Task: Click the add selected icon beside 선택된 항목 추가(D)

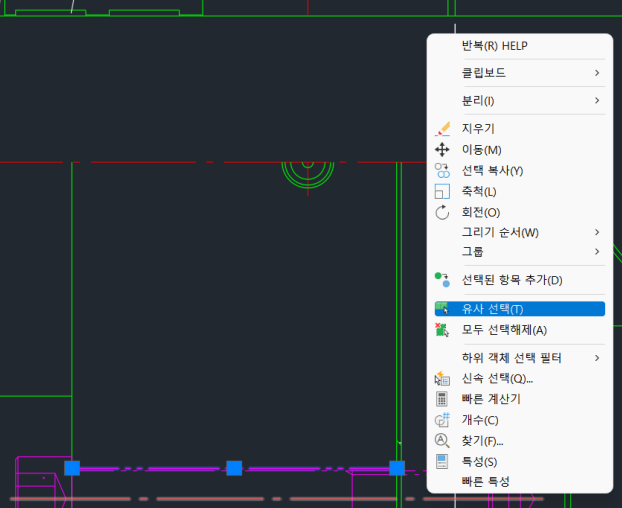Action: [442, 280]
